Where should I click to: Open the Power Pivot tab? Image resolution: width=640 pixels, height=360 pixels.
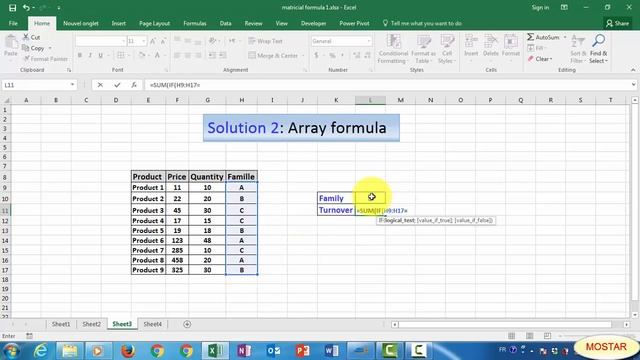click(354, 23)
